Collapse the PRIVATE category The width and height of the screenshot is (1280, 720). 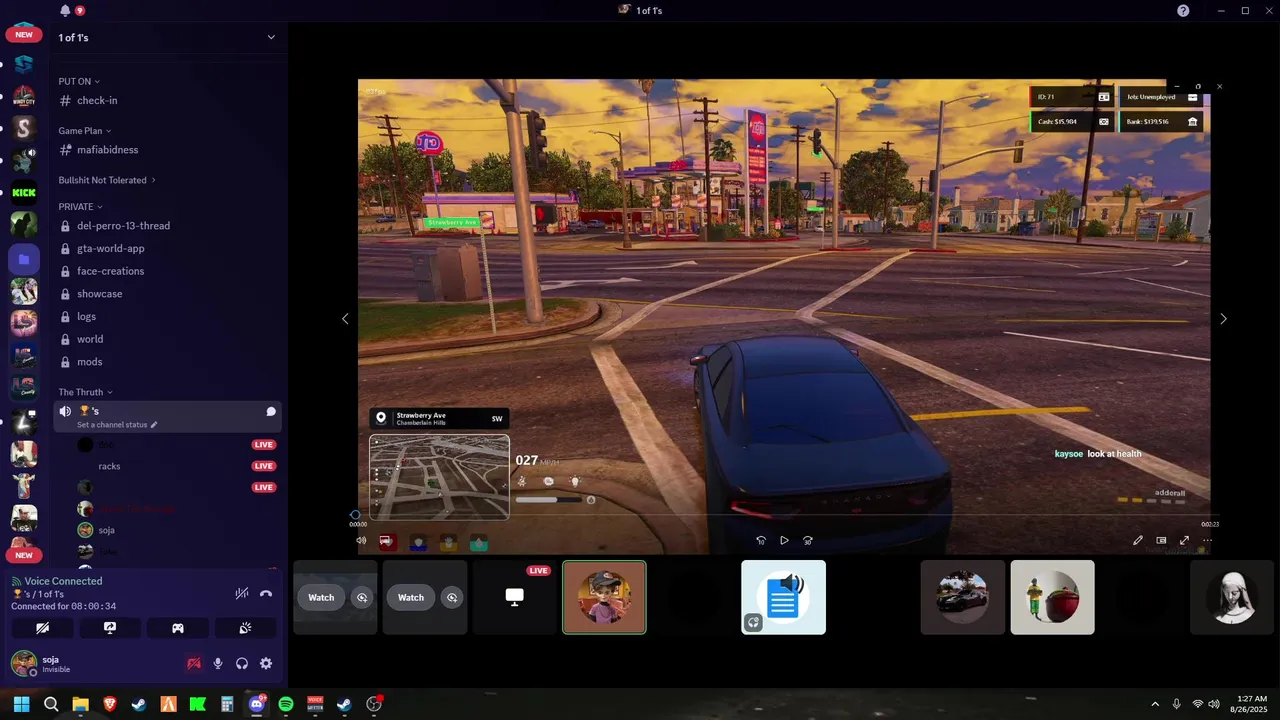(x=80, y=206)
